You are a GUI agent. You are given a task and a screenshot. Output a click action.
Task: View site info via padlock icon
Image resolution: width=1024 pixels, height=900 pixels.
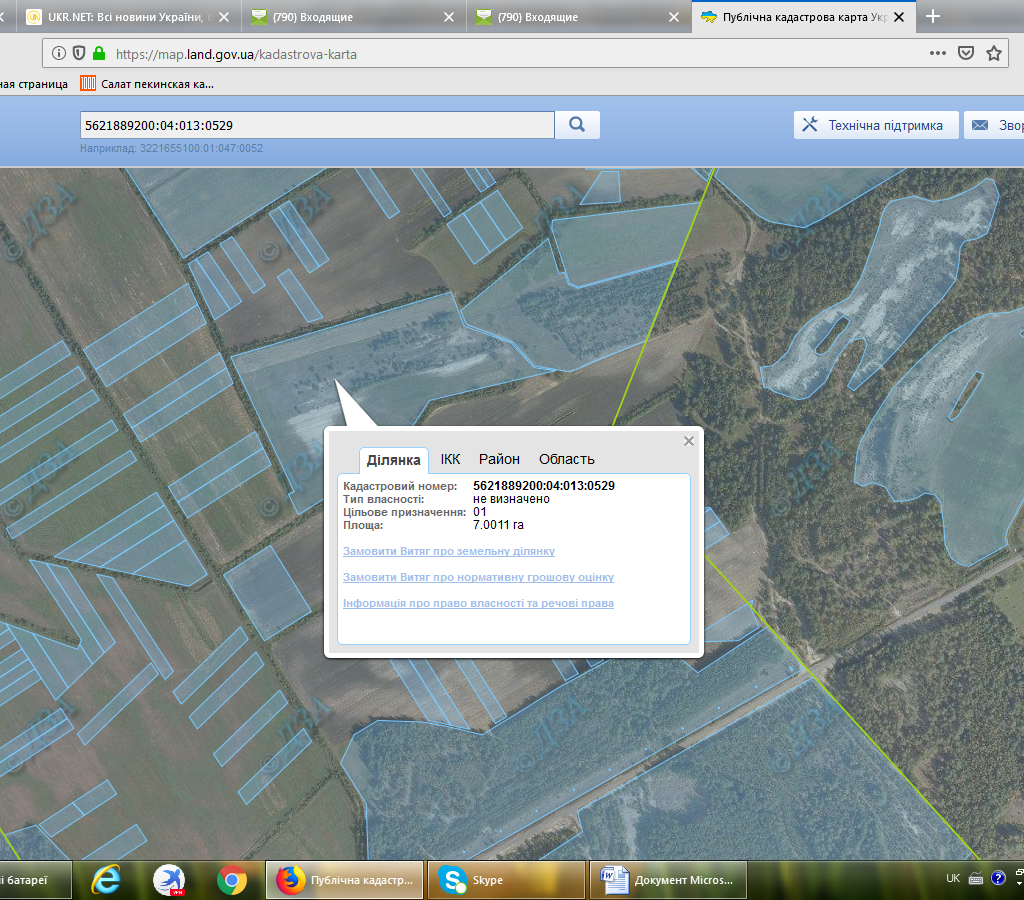98,54
